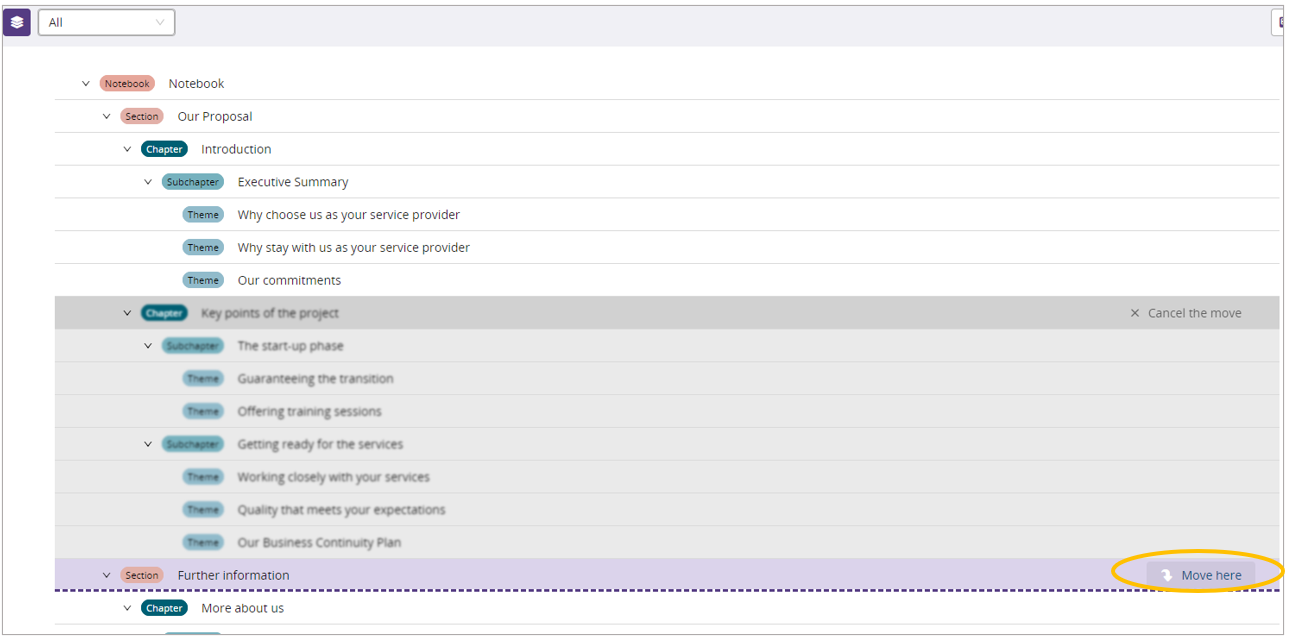Click the purple layers icon
1289x641 pixels.
coord(17,22)
